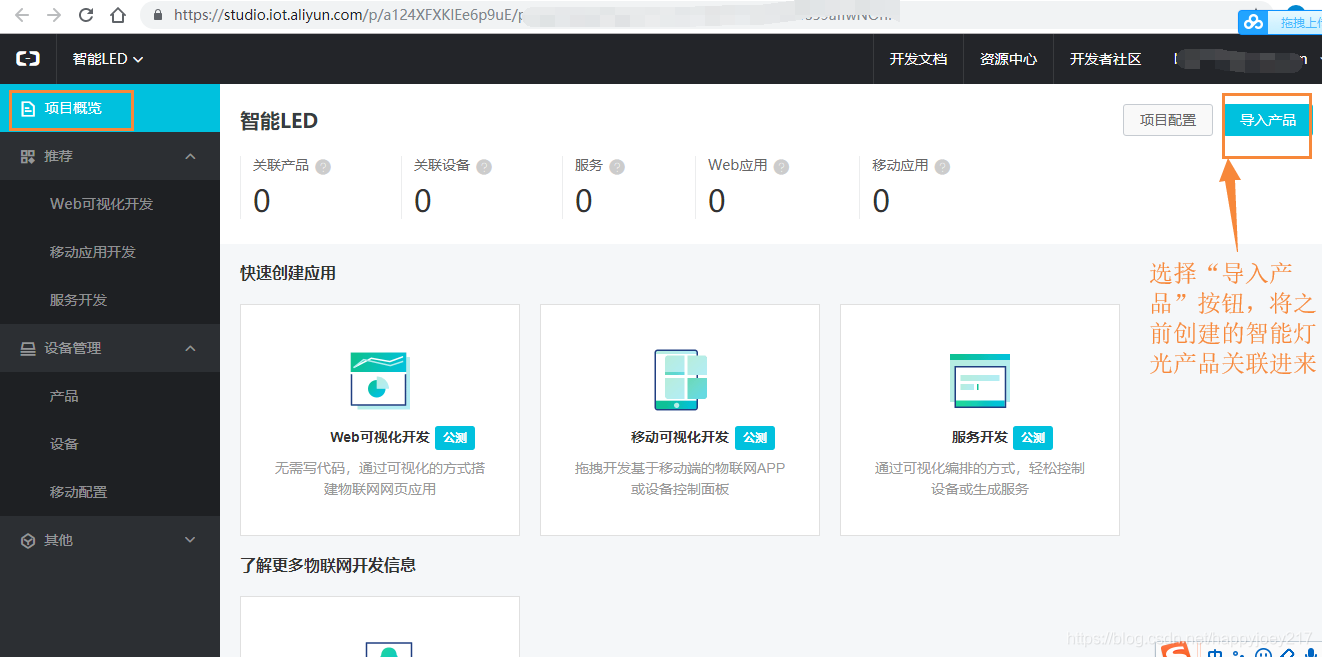This screenshot has height=657, width=1322.
Task: Click the 项目配置 button
Action: coord(1168,120)
